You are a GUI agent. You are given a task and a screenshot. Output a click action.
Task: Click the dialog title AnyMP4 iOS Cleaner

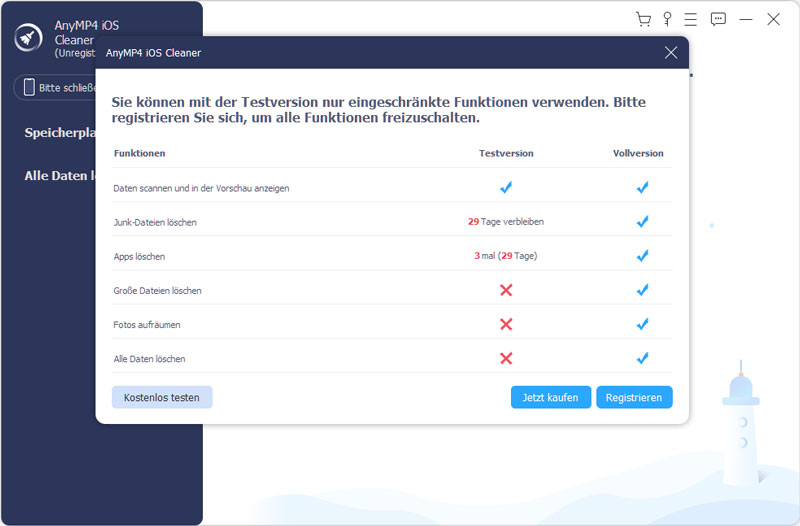(153, 53)
